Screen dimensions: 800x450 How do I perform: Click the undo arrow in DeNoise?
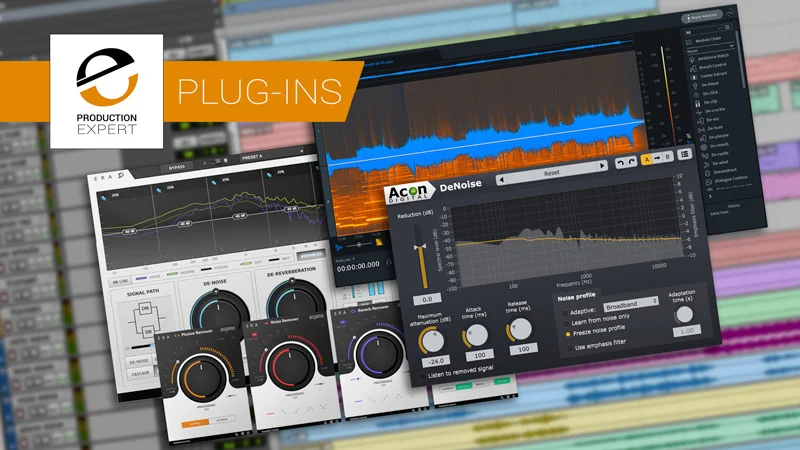point(620,163)
